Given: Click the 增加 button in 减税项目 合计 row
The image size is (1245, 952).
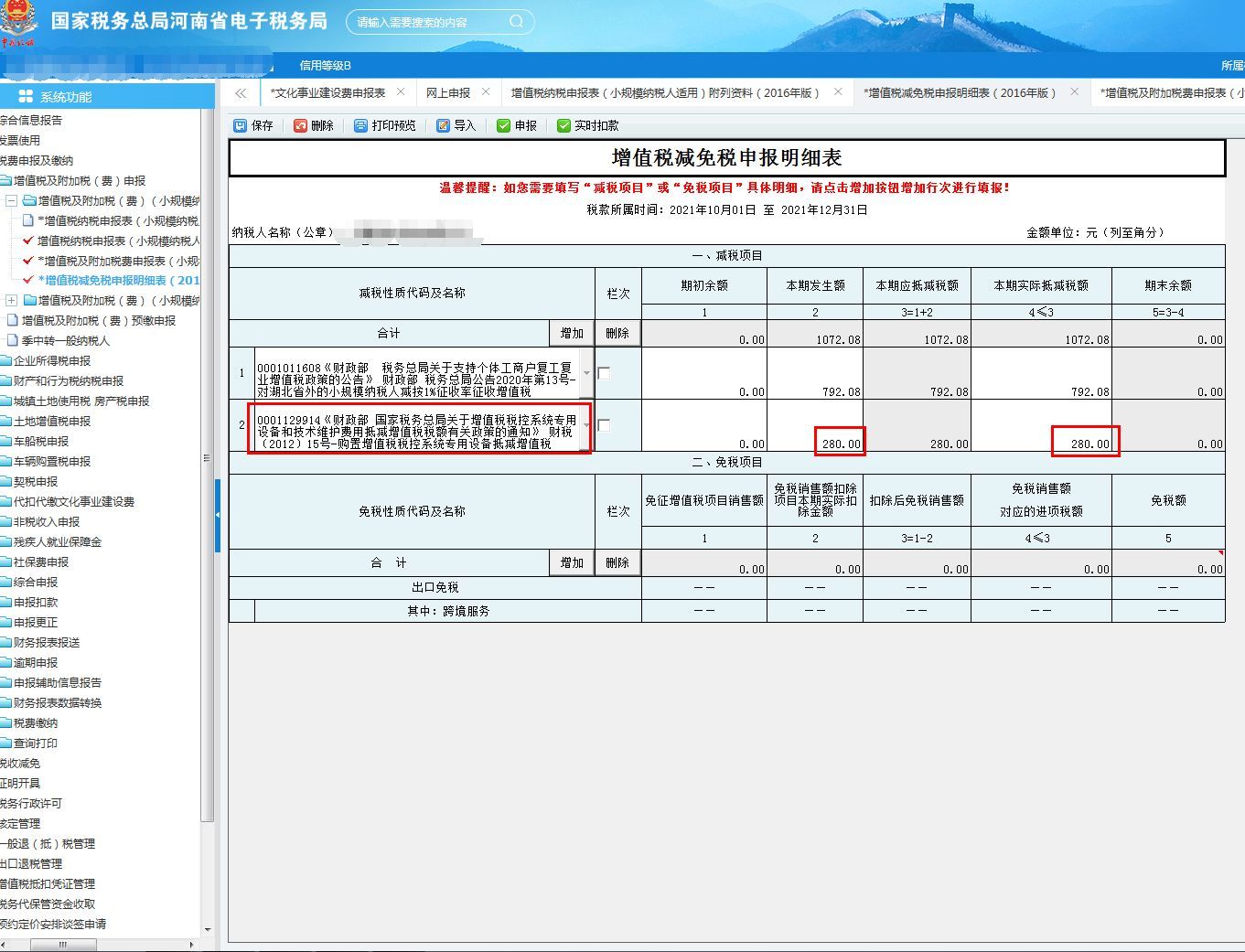Looking at the screenshot, I should 571,333.
